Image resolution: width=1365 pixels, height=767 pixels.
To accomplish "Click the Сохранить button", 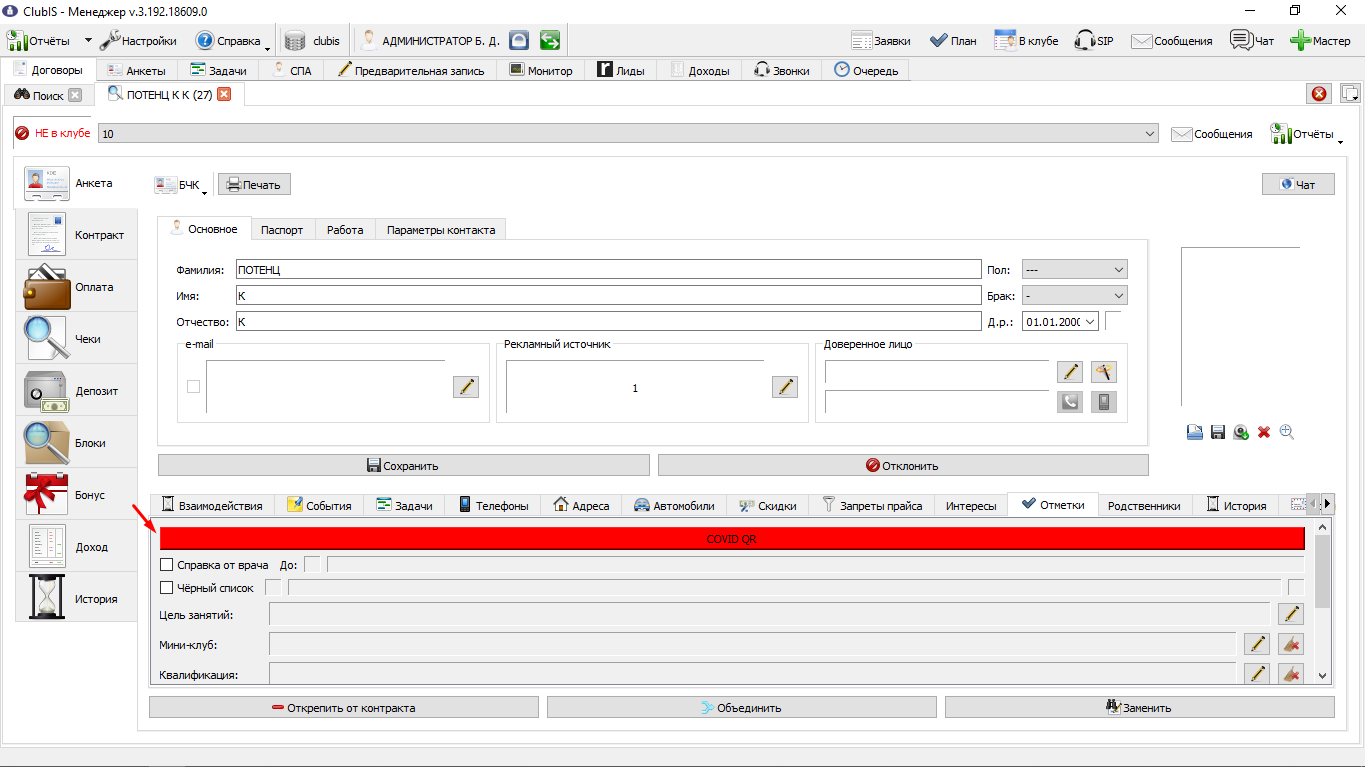I will pyautogui.click(x=404, y=465).
